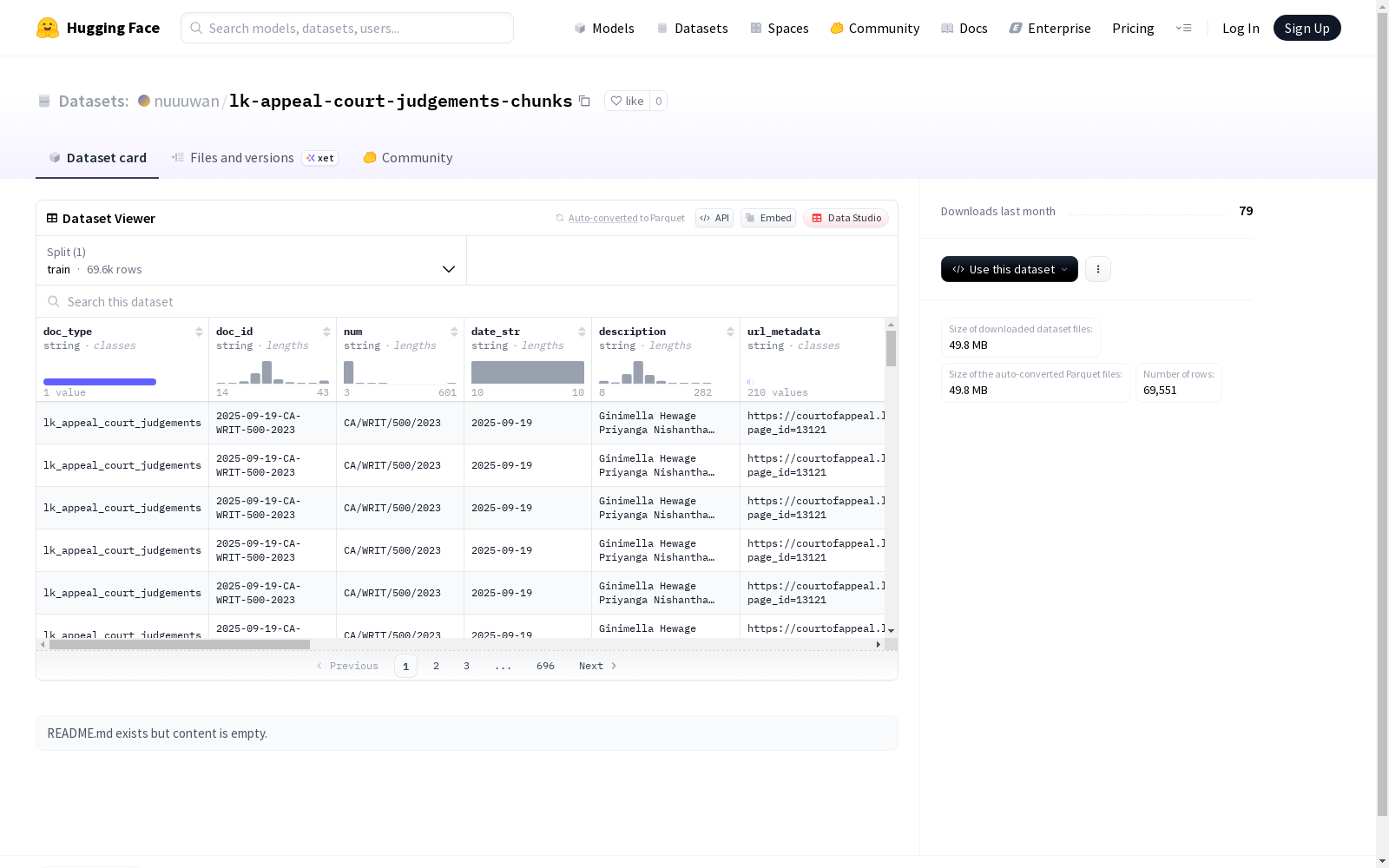Click the Datasets breadcrumb icon
This screenshot has height=868, width=1389.
pos(44,101)
